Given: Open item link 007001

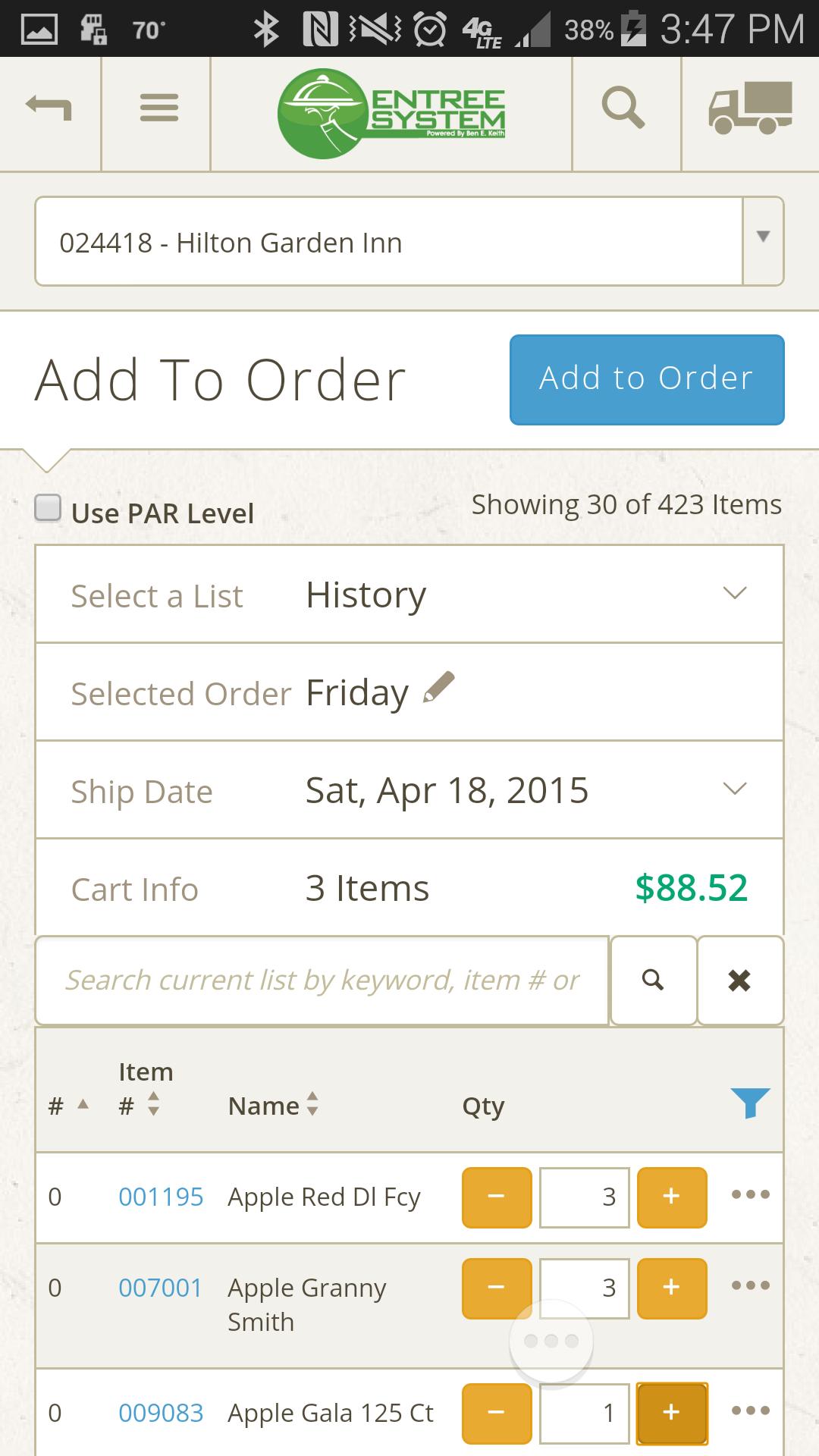Looking at the screenshot, I should [x=160, y=1288].
